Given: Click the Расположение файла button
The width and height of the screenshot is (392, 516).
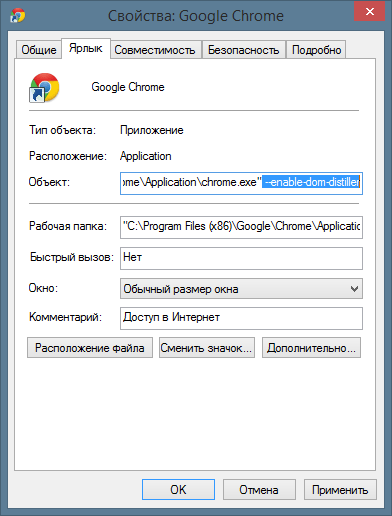Looking at the screenshot, I should (90, 348).
